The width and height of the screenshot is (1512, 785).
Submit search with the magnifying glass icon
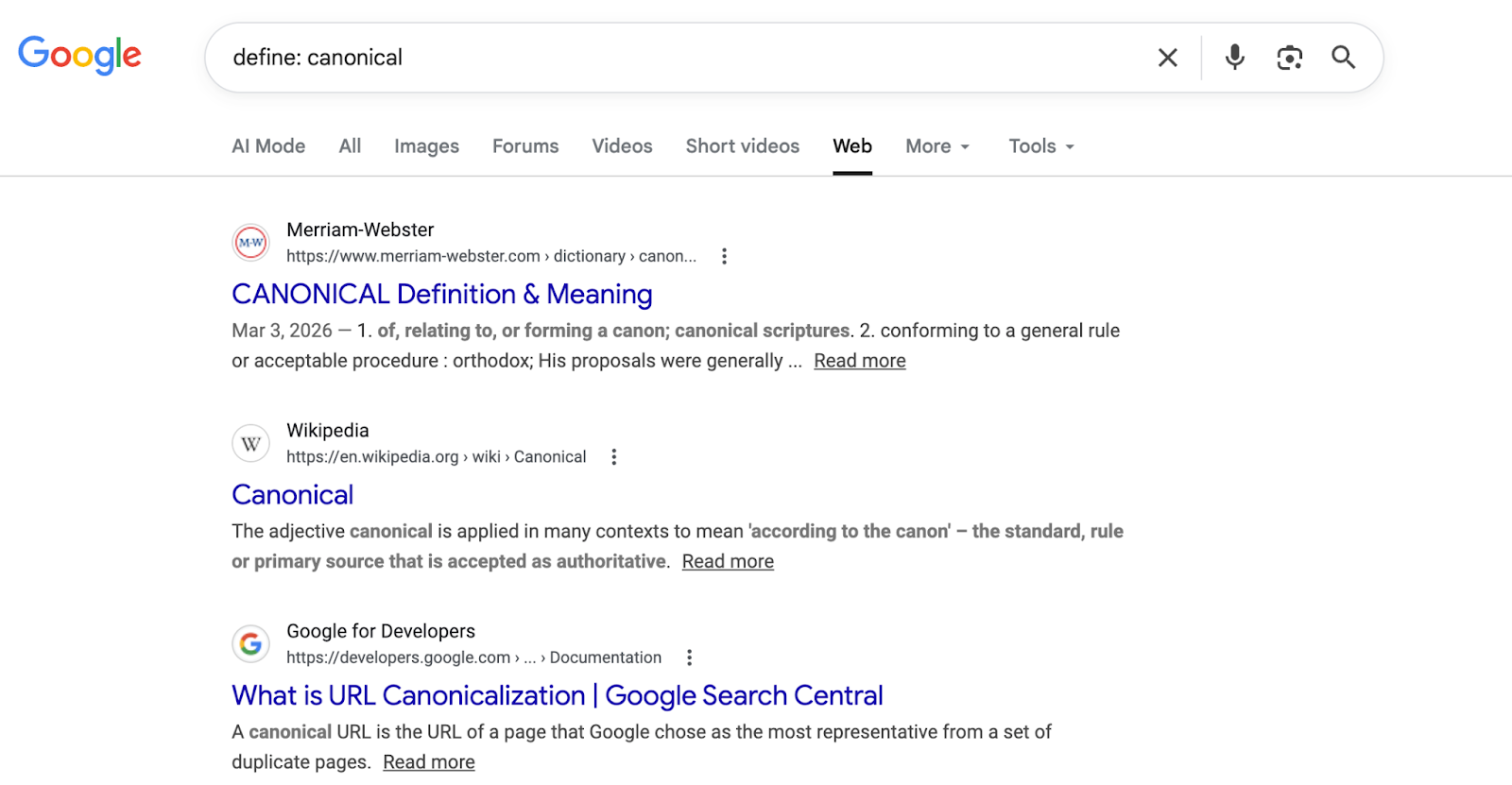(x=1343, y=58)
